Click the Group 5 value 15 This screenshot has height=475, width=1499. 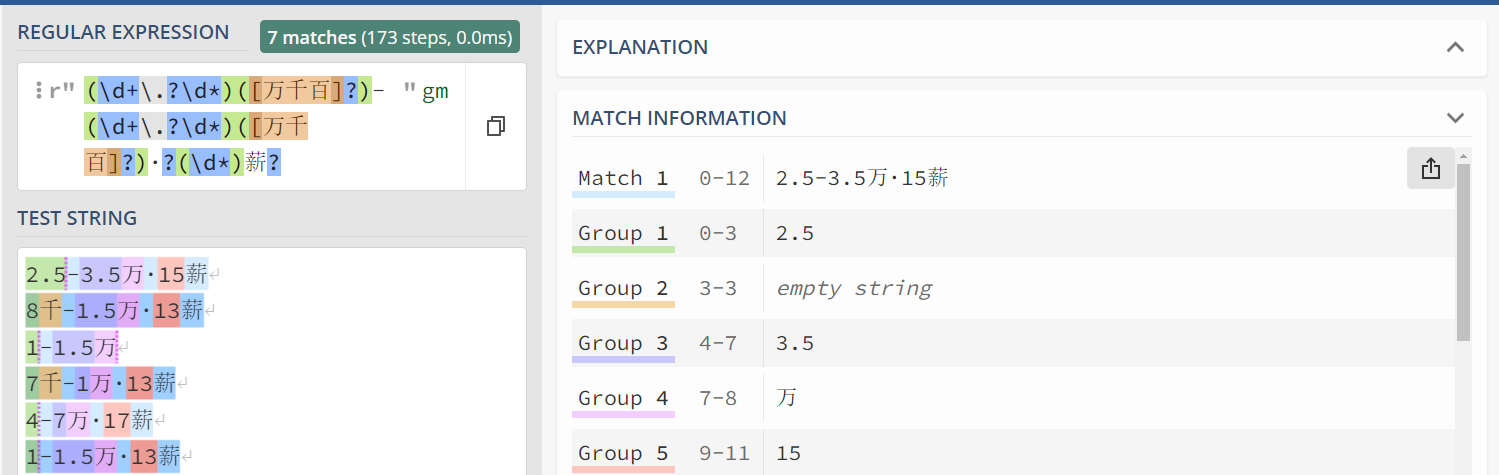coord(789,454)
